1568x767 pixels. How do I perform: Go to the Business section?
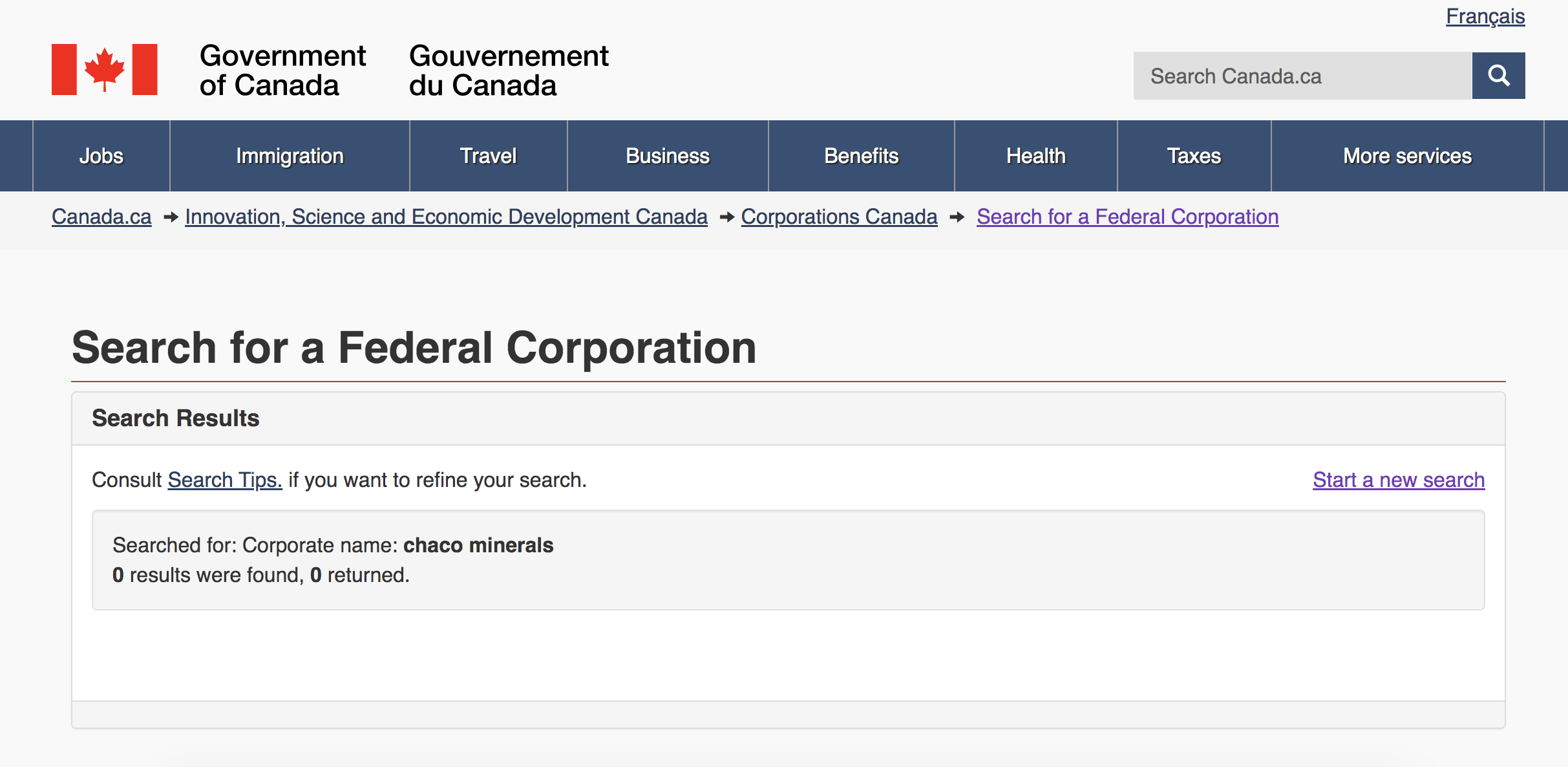pos(668,156)
